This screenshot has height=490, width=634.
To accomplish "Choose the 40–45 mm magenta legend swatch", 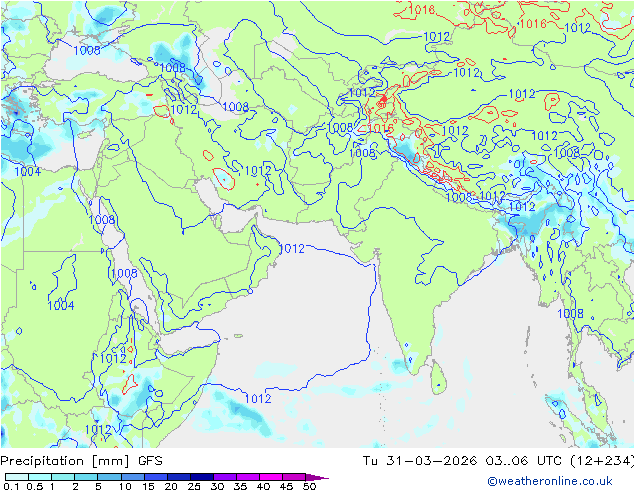I will pos(270,477).
